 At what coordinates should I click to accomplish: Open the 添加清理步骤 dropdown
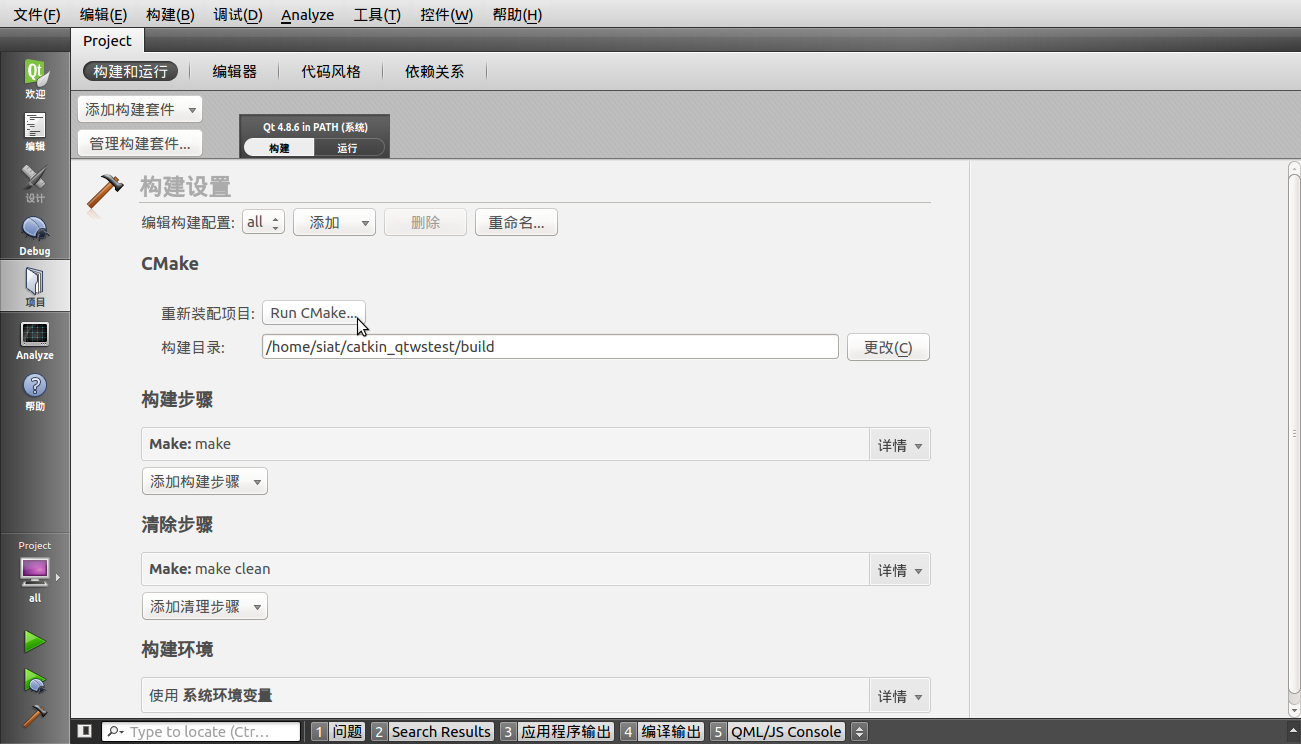pyautogui.click(x=205, y=606)
